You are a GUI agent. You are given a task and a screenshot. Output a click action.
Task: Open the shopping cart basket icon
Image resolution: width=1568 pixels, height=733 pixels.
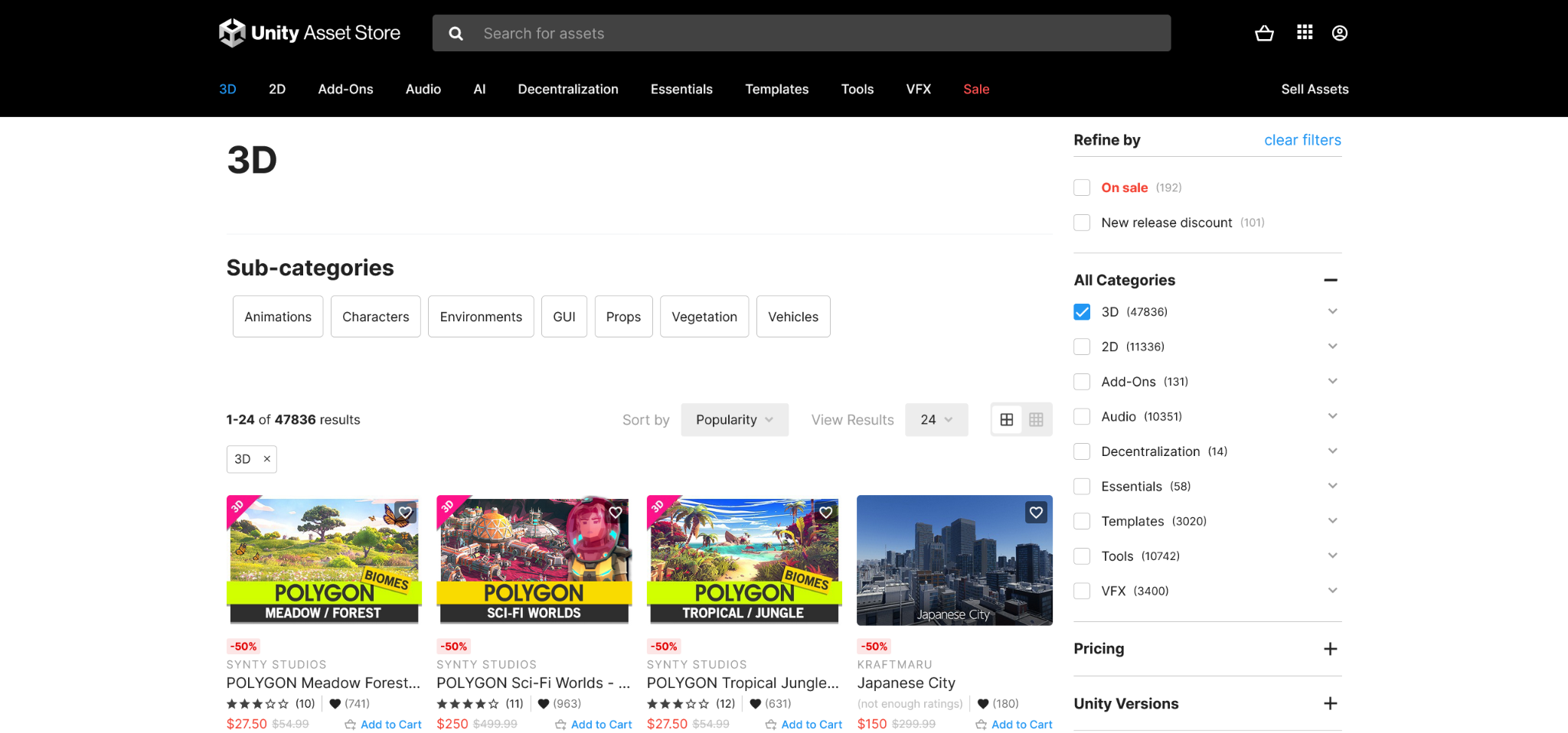click(1264, 33)
